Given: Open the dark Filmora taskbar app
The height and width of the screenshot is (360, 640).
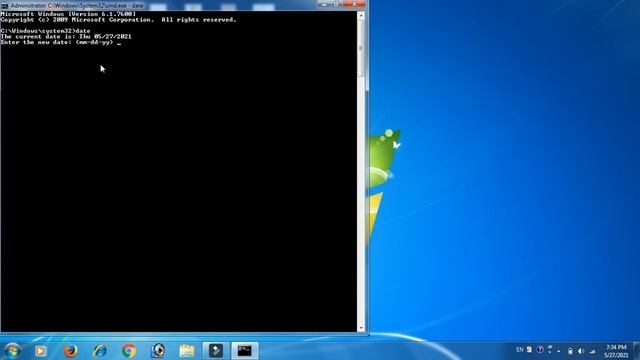Looking at the screenshot, I should (216, 351).
